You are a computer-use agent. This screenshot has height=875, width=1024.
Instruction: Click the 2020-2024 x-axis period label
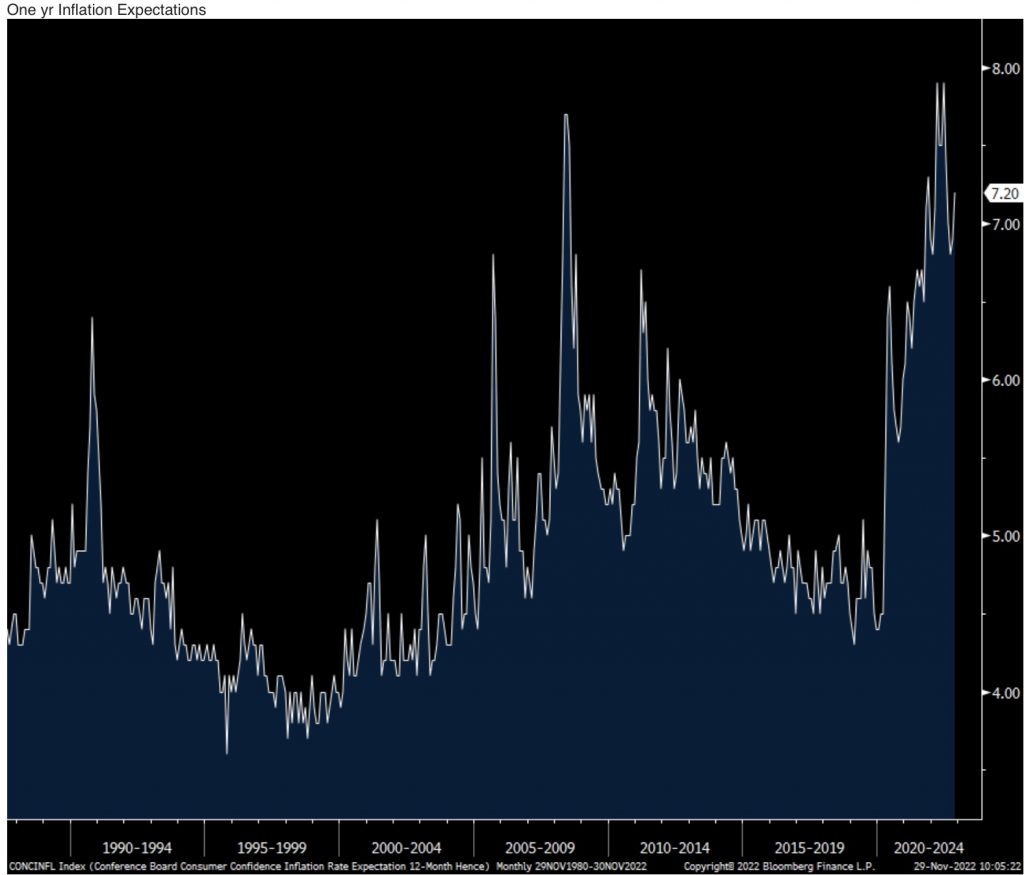pyautogui.click(x=928, y=844)
